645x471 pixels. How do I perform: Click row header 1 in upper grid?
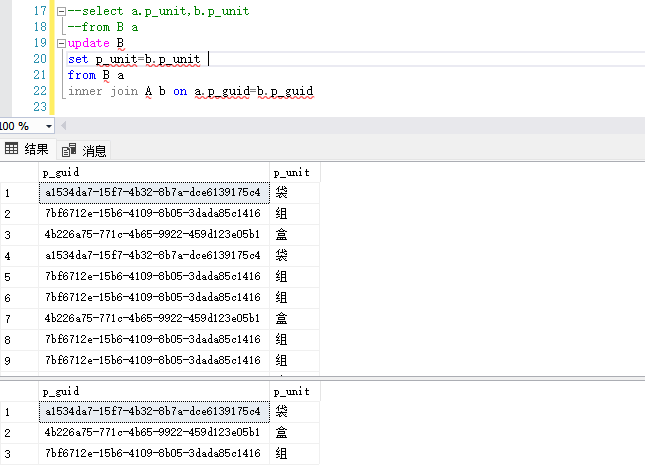tap(19, 193)
